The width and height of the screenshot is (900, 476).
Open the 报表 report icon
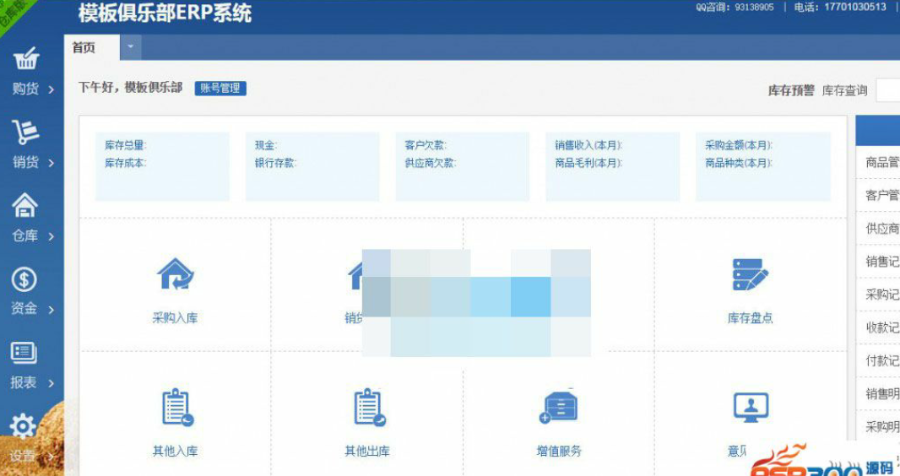[x=24, y=353]
